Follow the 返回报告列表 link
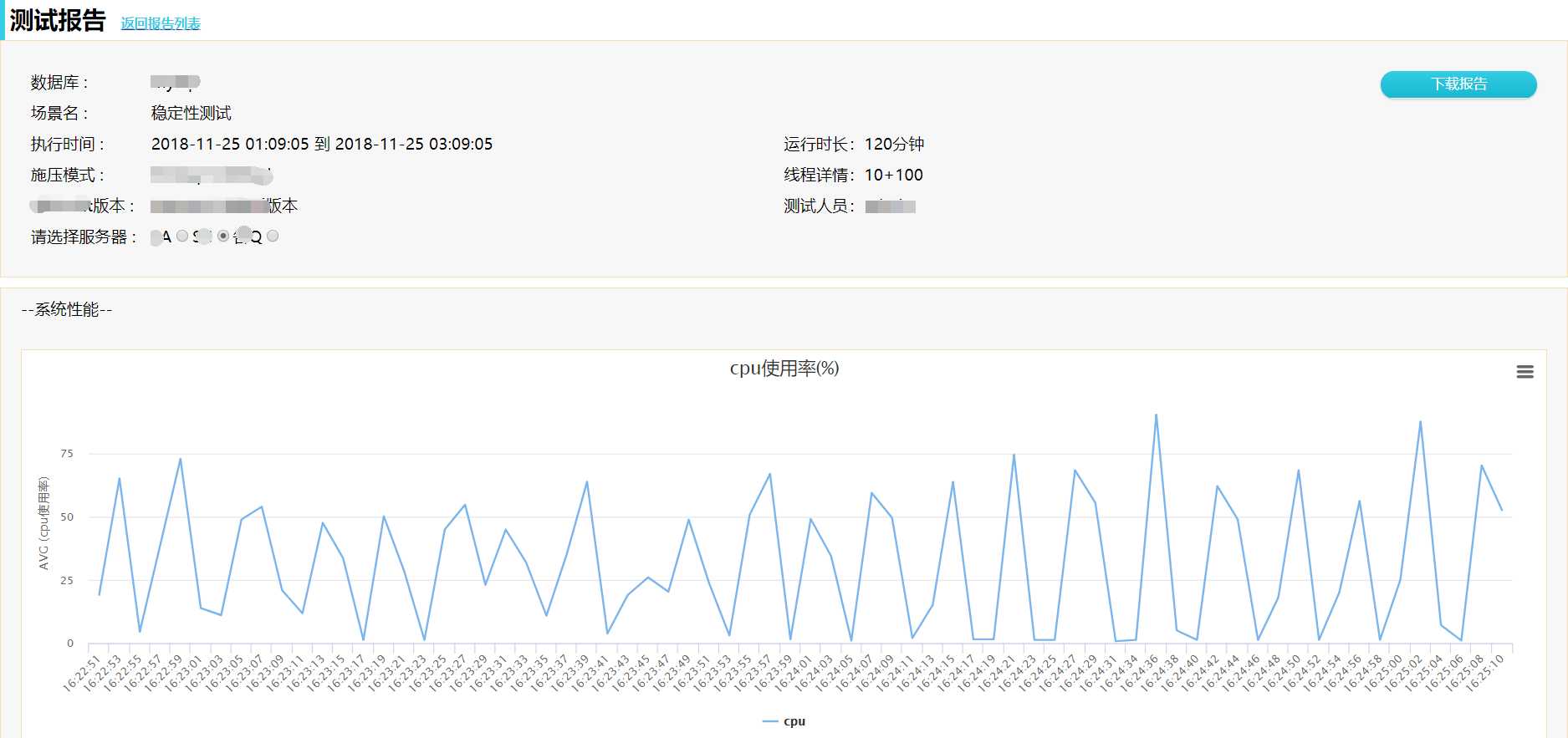Image resolution: width=1568 pixels, height=738 pixels. pyautogui.click(x=161, y=23)
